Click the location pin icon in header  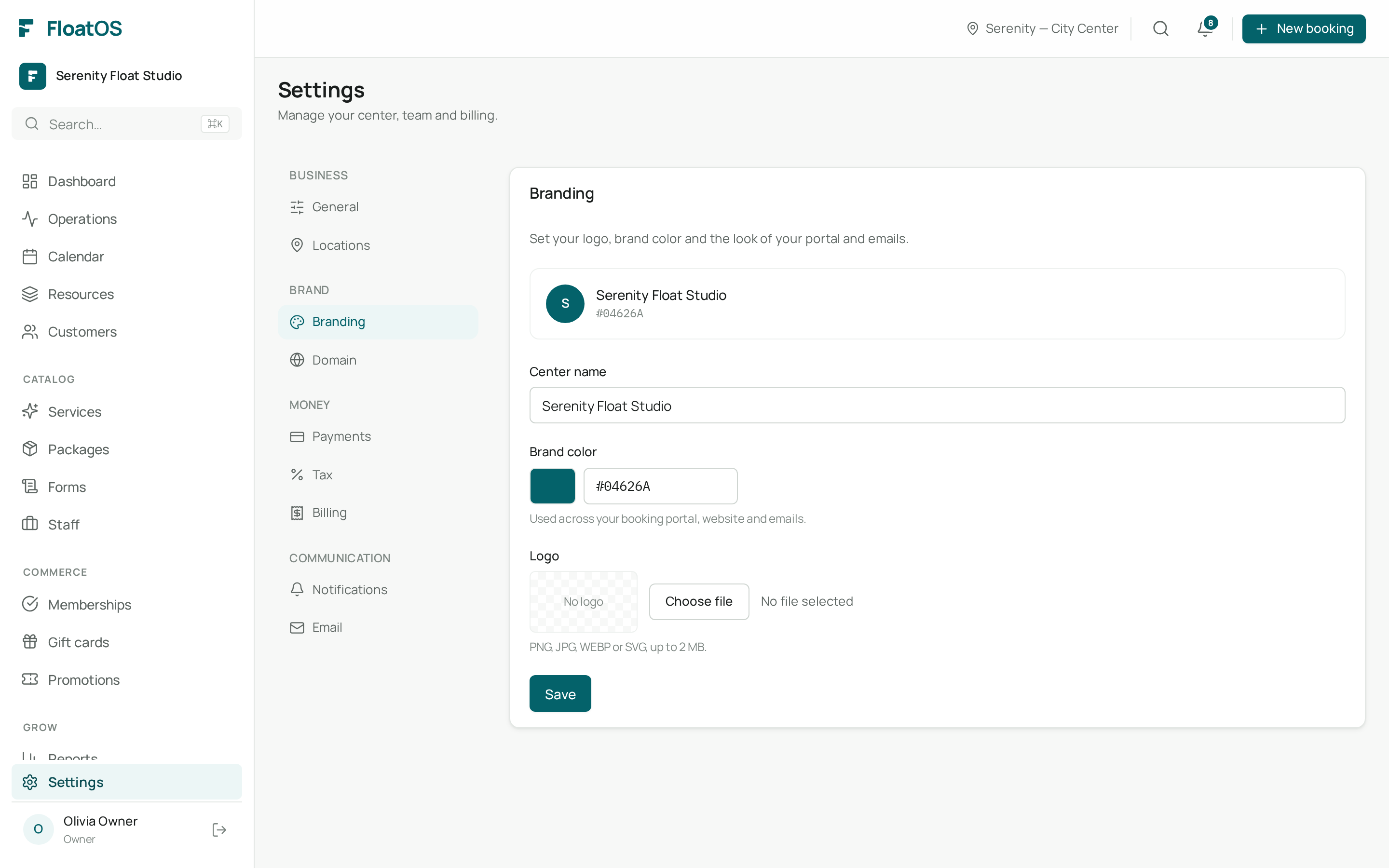972,29
